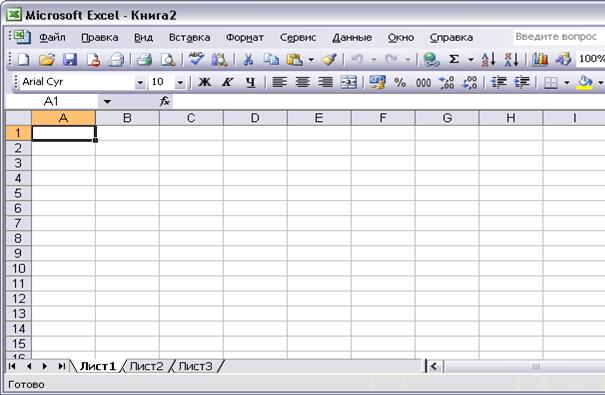Open the Файл menu

(52, 37)
